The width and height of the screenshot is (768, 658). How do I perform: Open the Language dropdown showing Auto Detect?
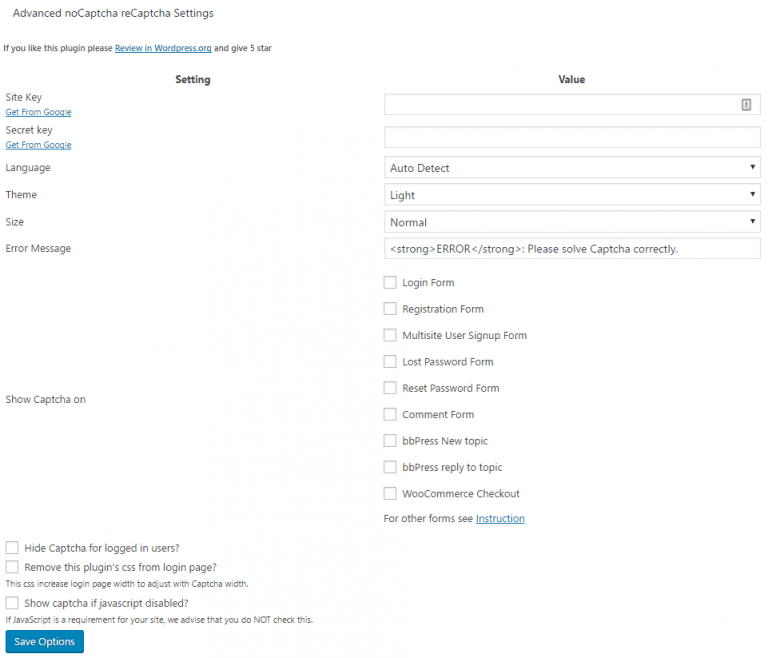point(572,168)
